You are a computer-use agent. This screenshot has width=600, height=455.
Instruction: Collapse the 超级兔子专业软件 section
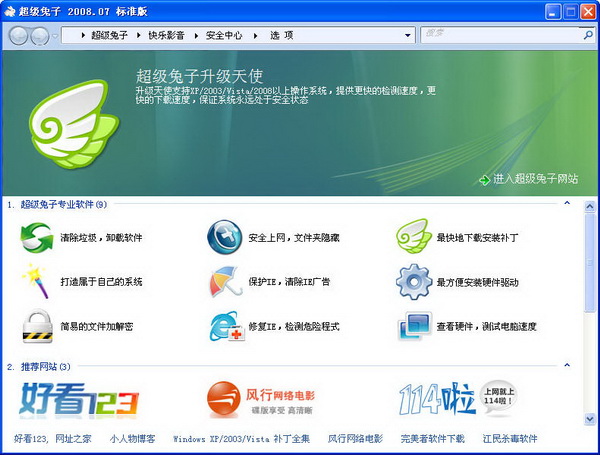(x=567, y=203)
